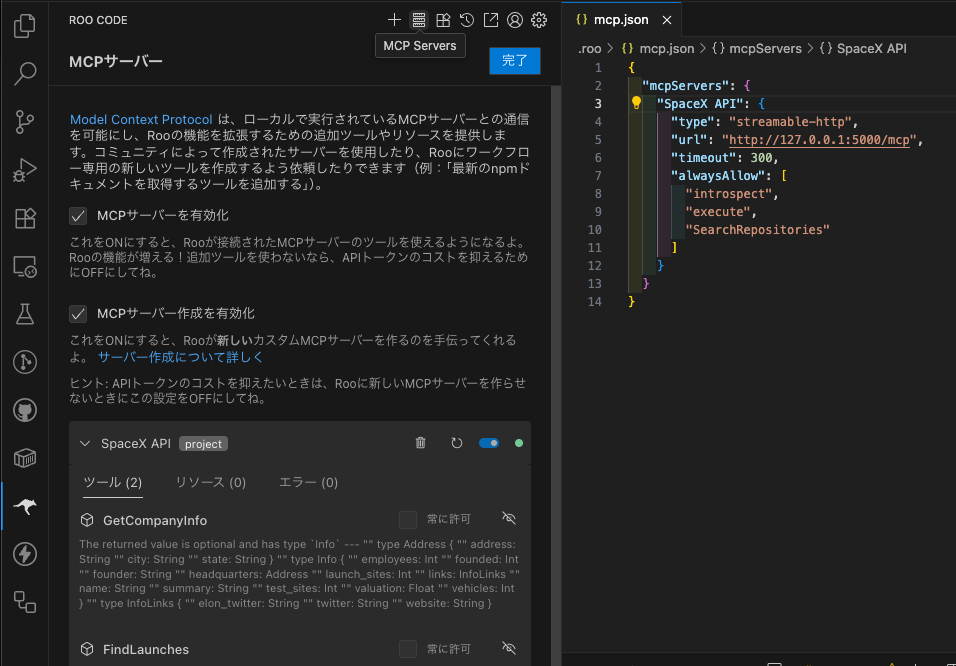The width and height of the screenshot is (956, 666).
Task: Open the Search view in activity bar
Action: click(24, 73)
